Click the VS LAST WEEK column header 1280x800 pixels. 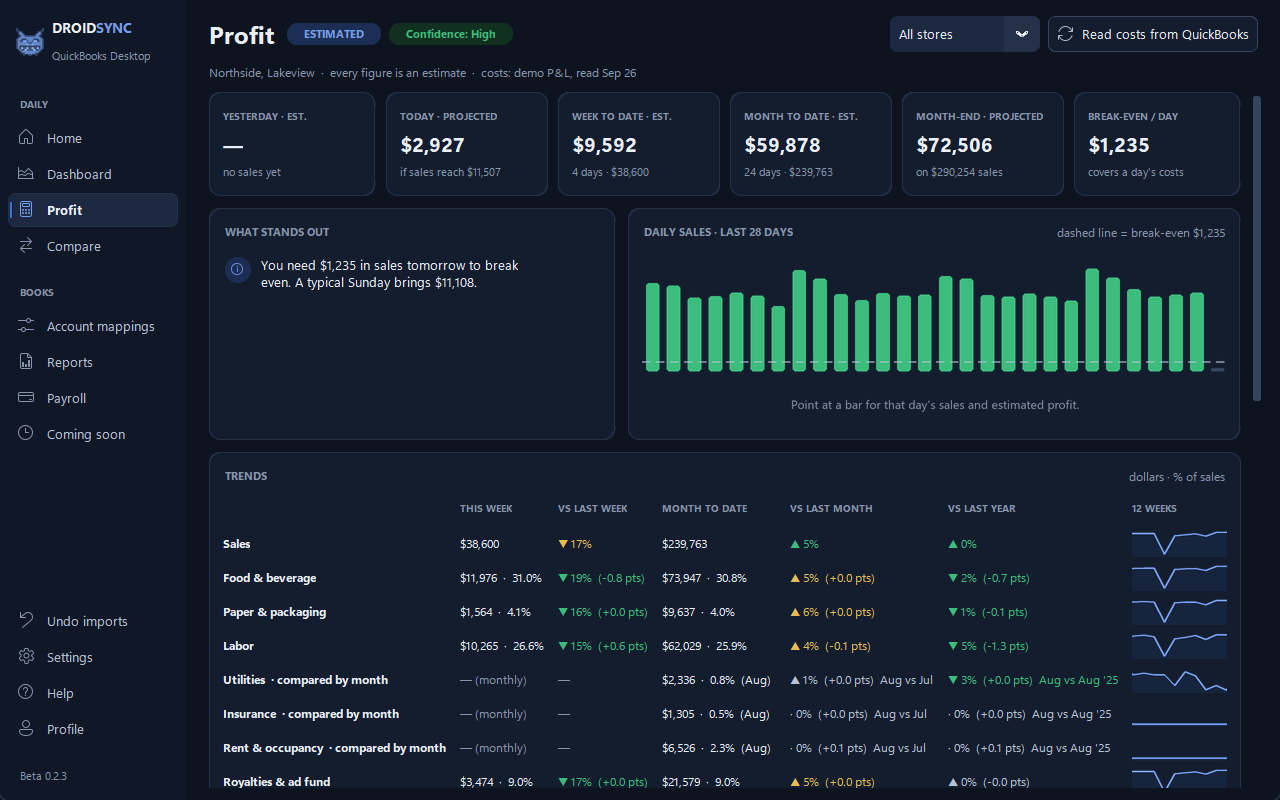tap(593, 509)
